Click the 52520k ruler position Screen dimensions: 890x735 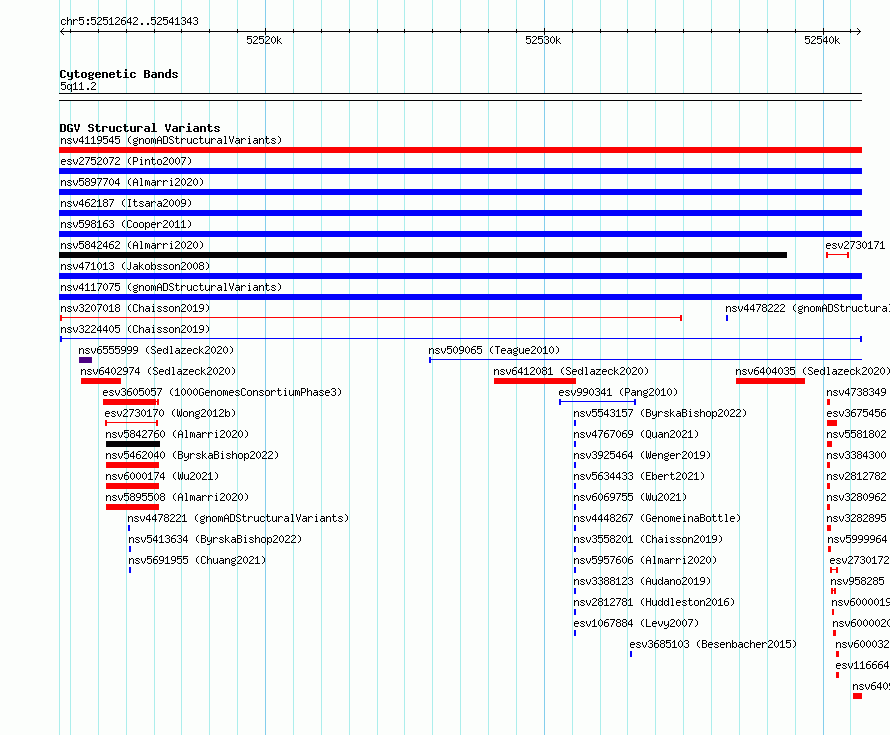click(264, 40)
